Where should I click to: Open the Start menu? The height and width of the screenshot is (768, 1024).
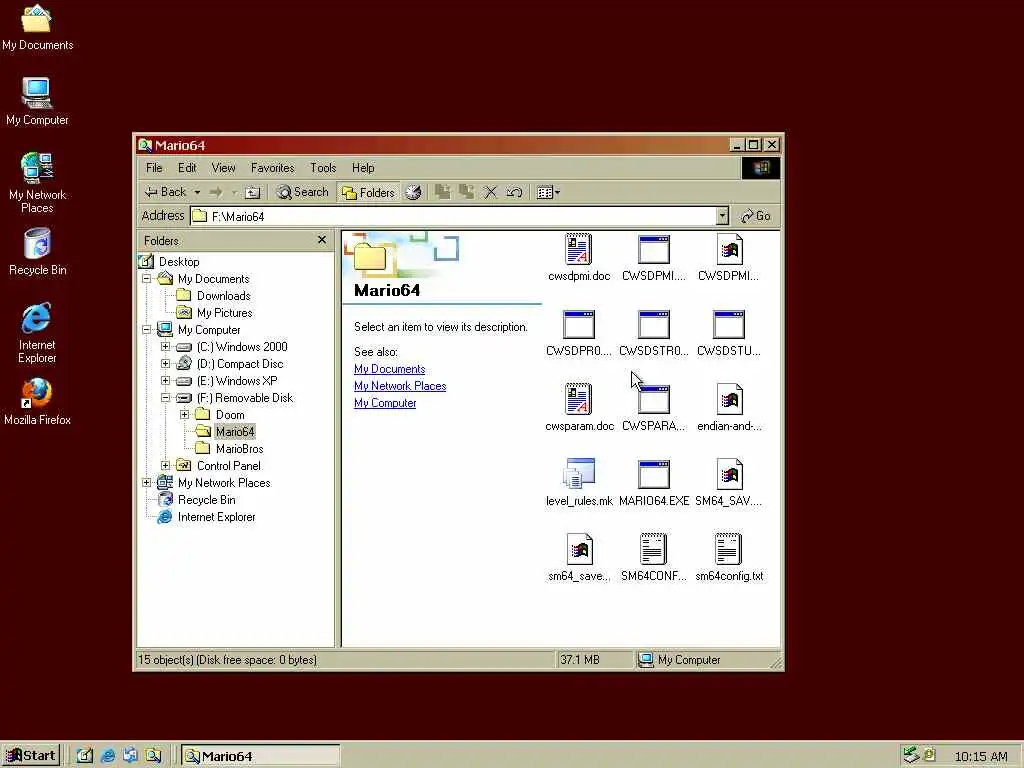(31, 756)
